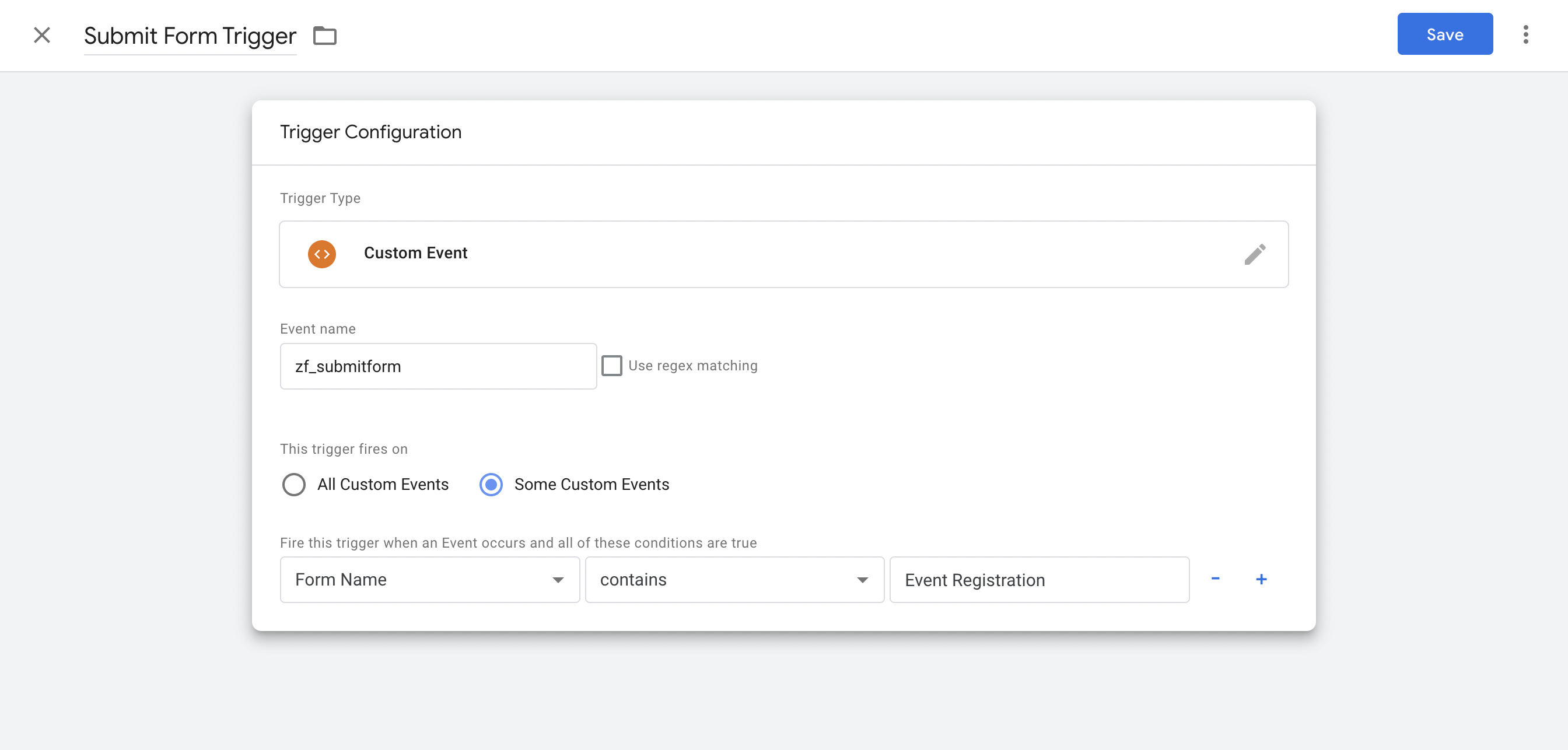Viewport: 1568px width, 750px height.
Task: Click the zf_submitform event name field
Action: [437, 366]
